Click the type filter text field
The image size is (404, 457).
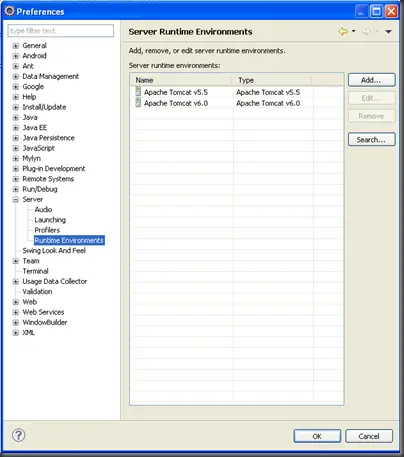click(x=61, y=31)
